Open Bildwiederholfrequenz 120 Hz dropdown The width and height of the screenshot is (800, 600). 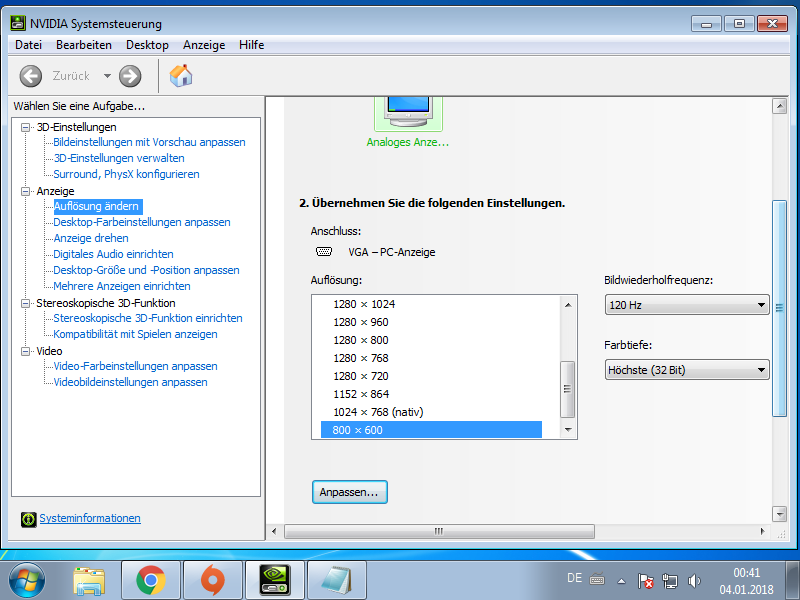click(x=687, y=305)
